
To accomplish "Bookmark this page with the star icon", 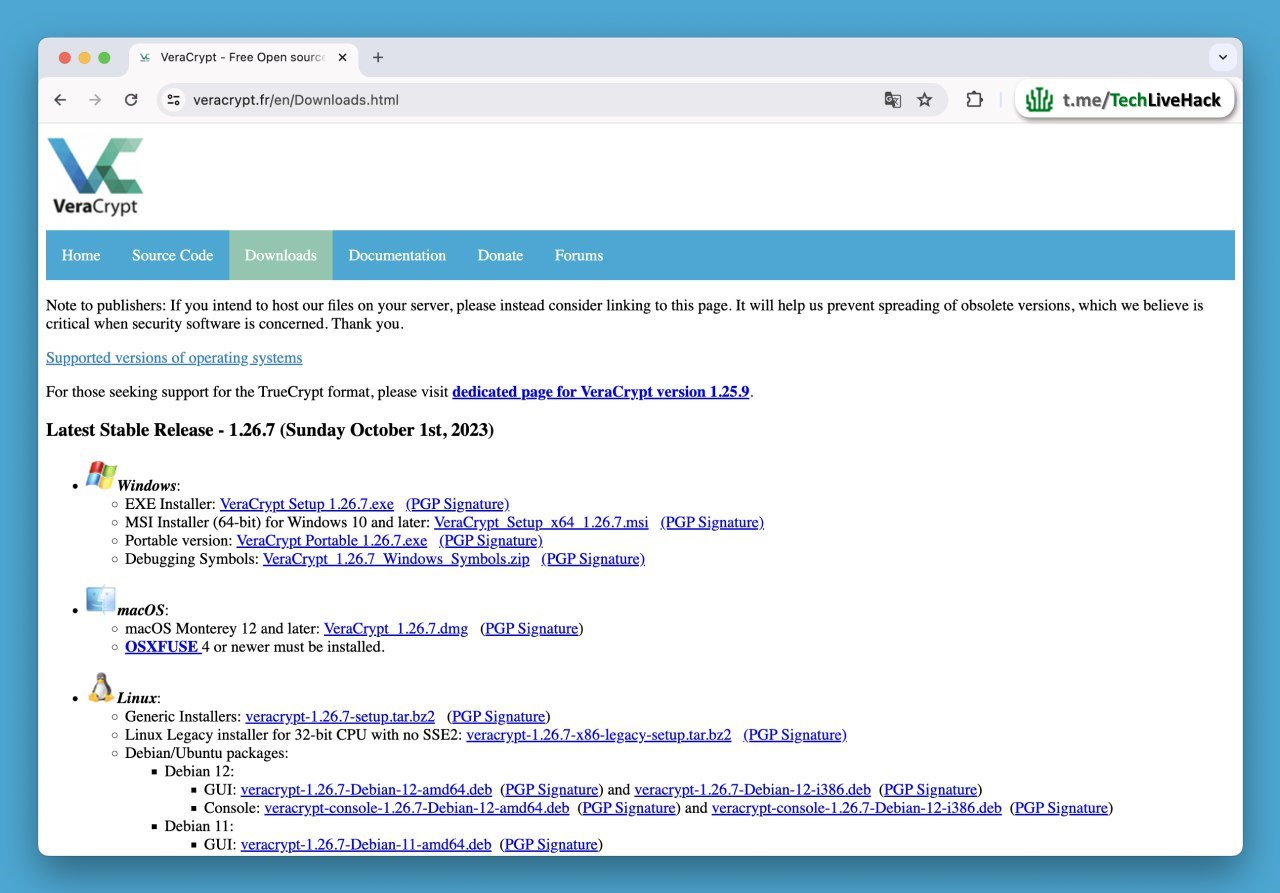I will [x=925, y=100].
